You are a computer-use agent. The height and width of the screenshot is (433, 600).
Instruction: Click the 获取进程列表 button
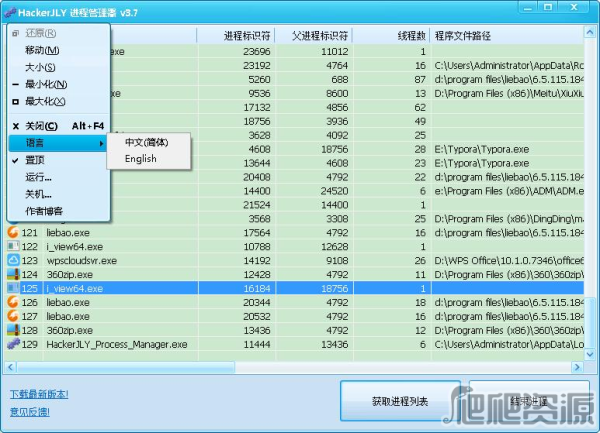click(x=400, y=401)
